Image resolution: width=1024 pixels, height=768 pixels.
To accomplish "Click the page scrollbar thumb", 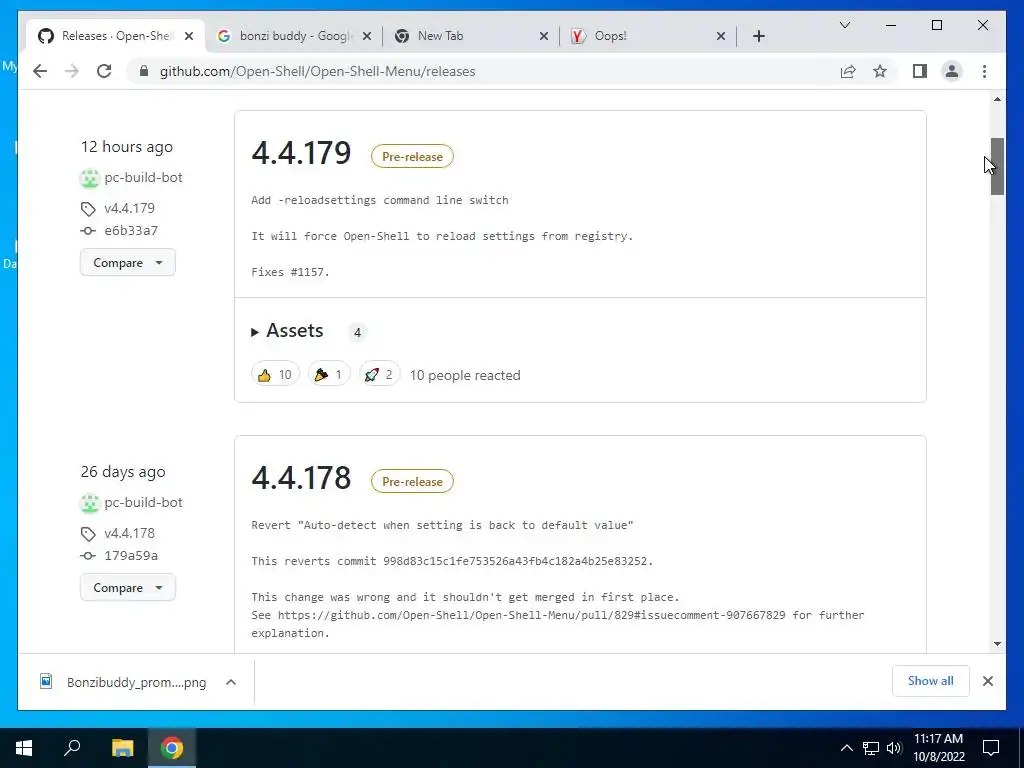I will pos(997,167).
